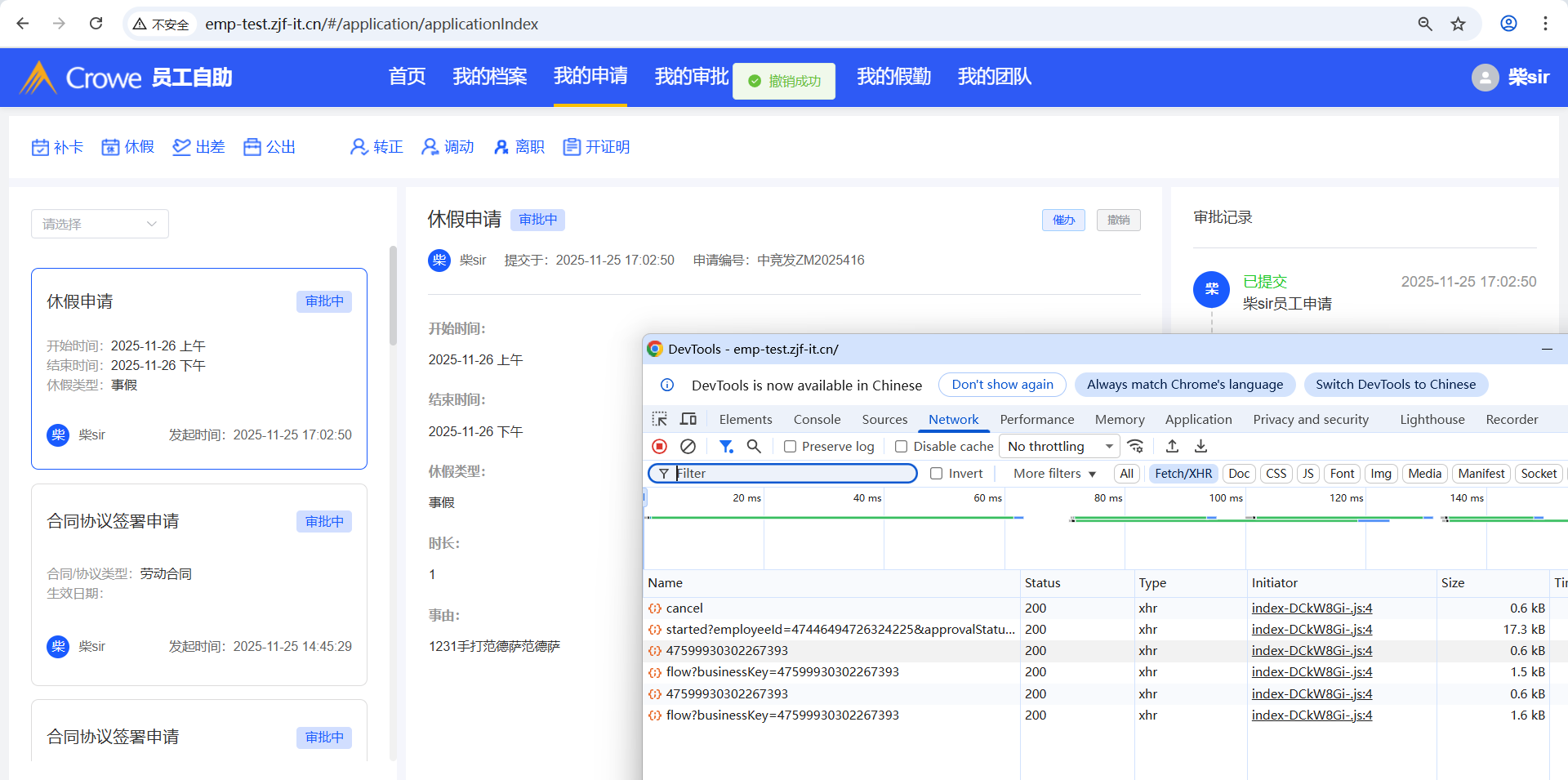The width and height of the screenshot is (1568, 780).
Task: Open the search magnifier in the Network panel
Action: (754, 446)
